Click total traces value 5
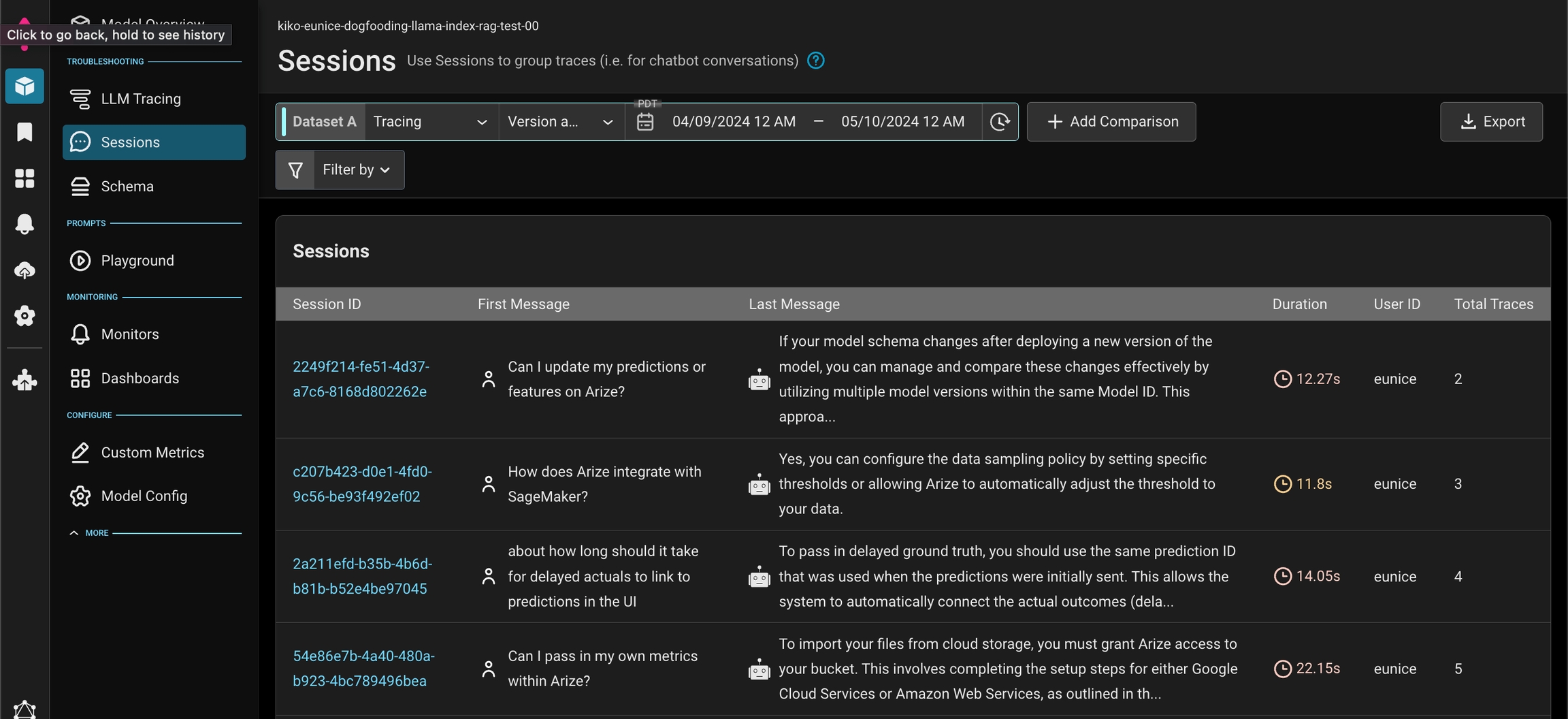This screenshot has width=1568, height=719. click(1458, 669)
